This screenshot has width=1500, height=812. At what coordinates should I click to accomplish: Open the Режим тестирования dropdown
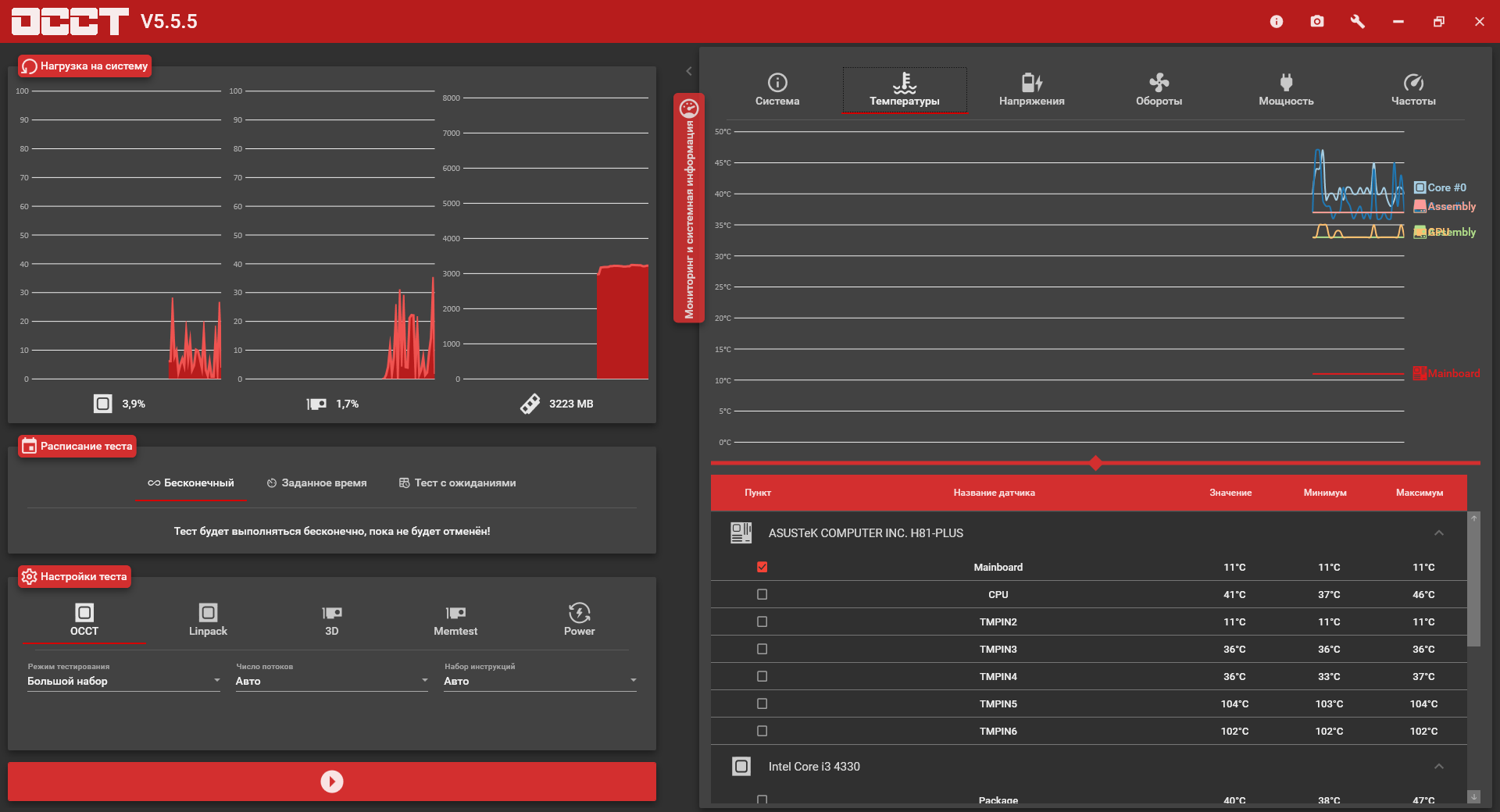point(123,681)
